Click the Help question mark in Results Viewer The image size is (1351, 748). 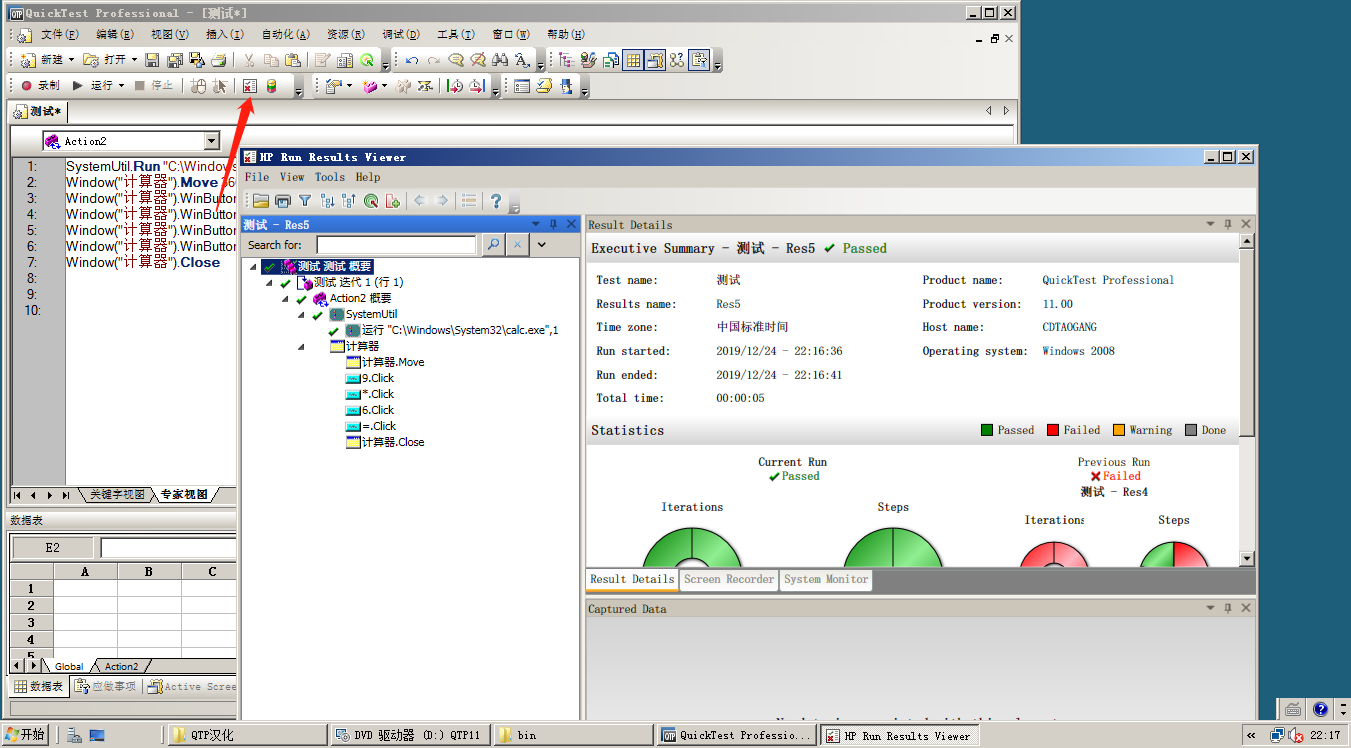[x=495, y=201]
